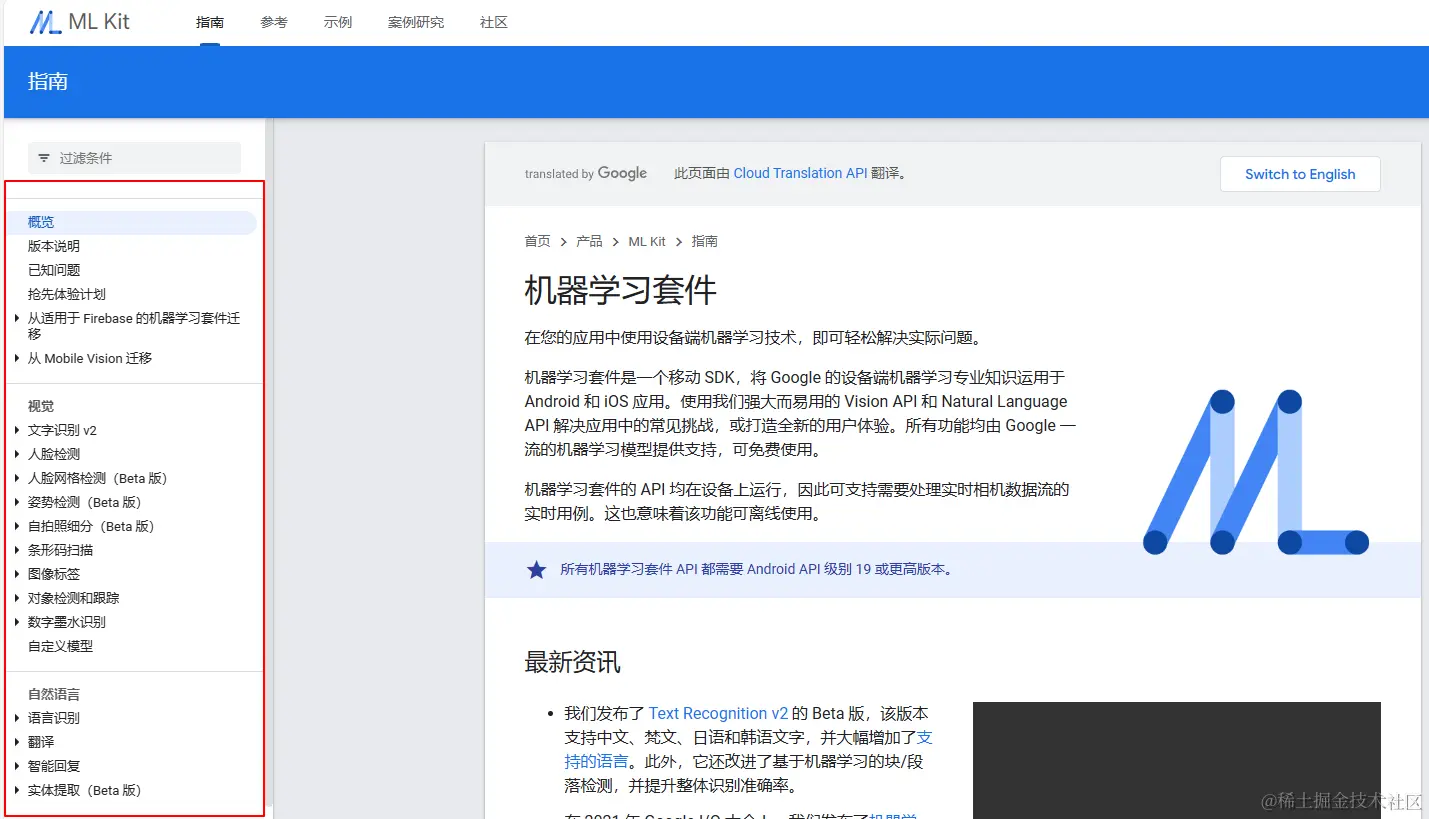Screen dimensions: 1429x819
Task: Go to 产品 breadcrumb
Action: (x=589, y=241)
